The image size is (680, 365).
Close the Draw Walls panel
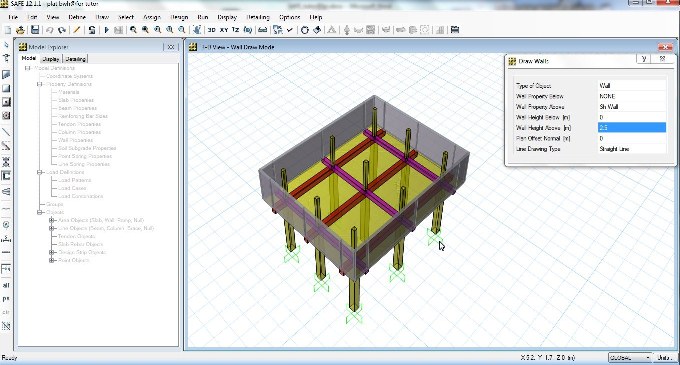(x=662, y=59)
